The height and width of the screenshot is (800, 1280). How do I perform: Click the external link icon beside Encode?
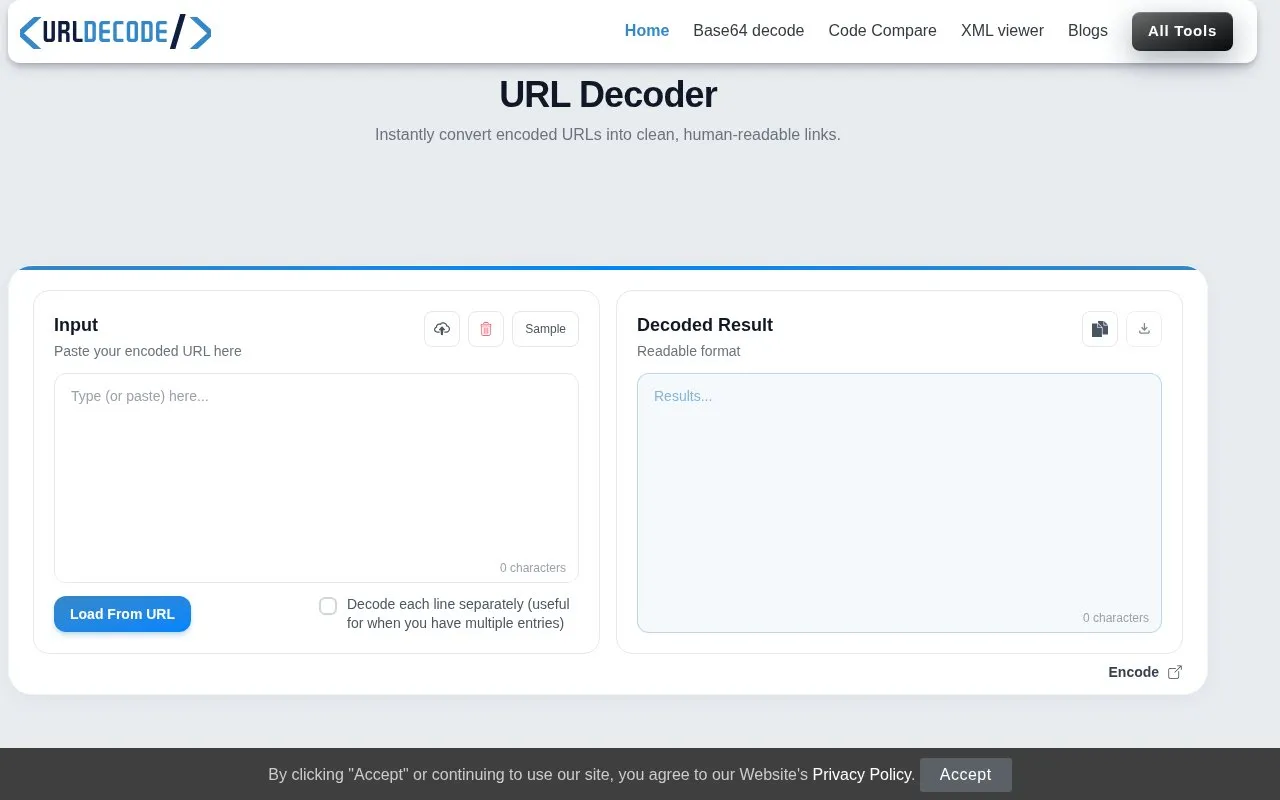1175,672
